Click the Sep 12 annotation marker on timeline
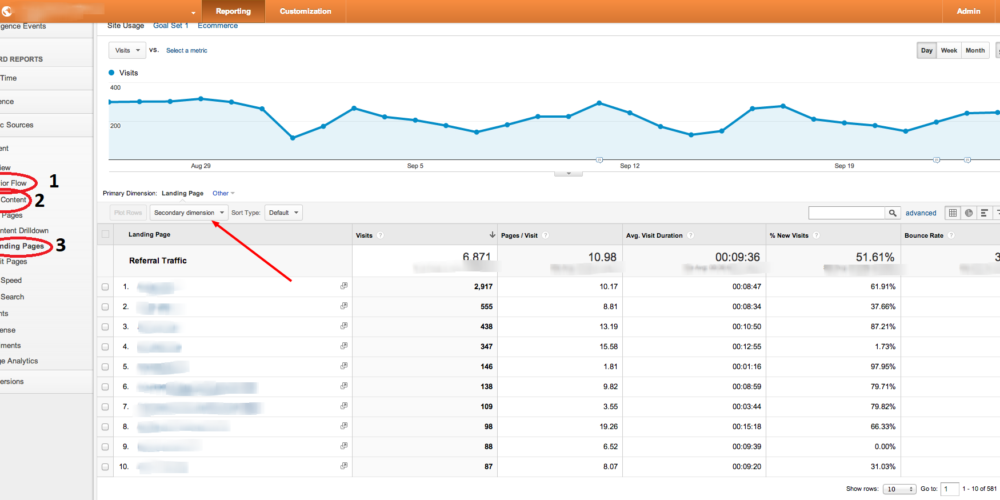This screenshot has height=500, width=1000. point(598,159)
